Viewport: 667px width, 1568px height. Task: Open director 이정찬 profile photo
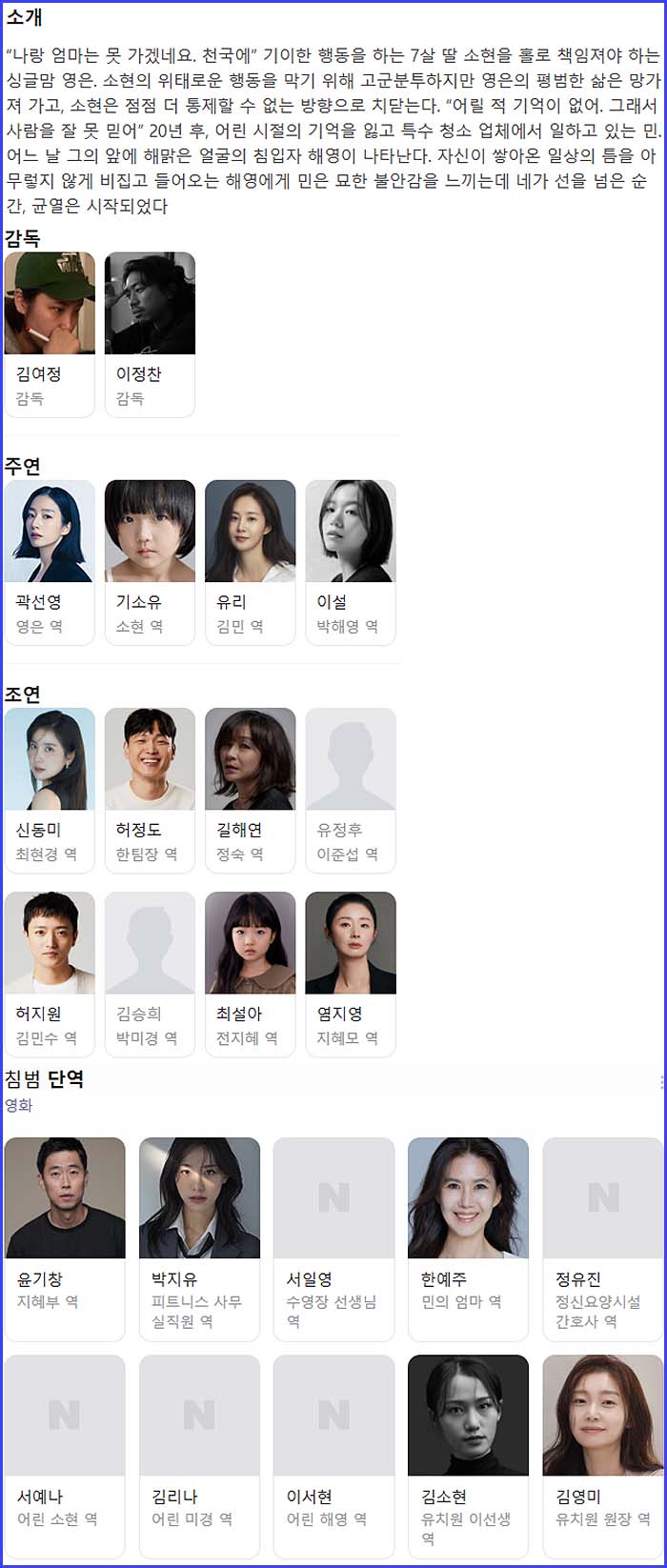click(150, 303)
